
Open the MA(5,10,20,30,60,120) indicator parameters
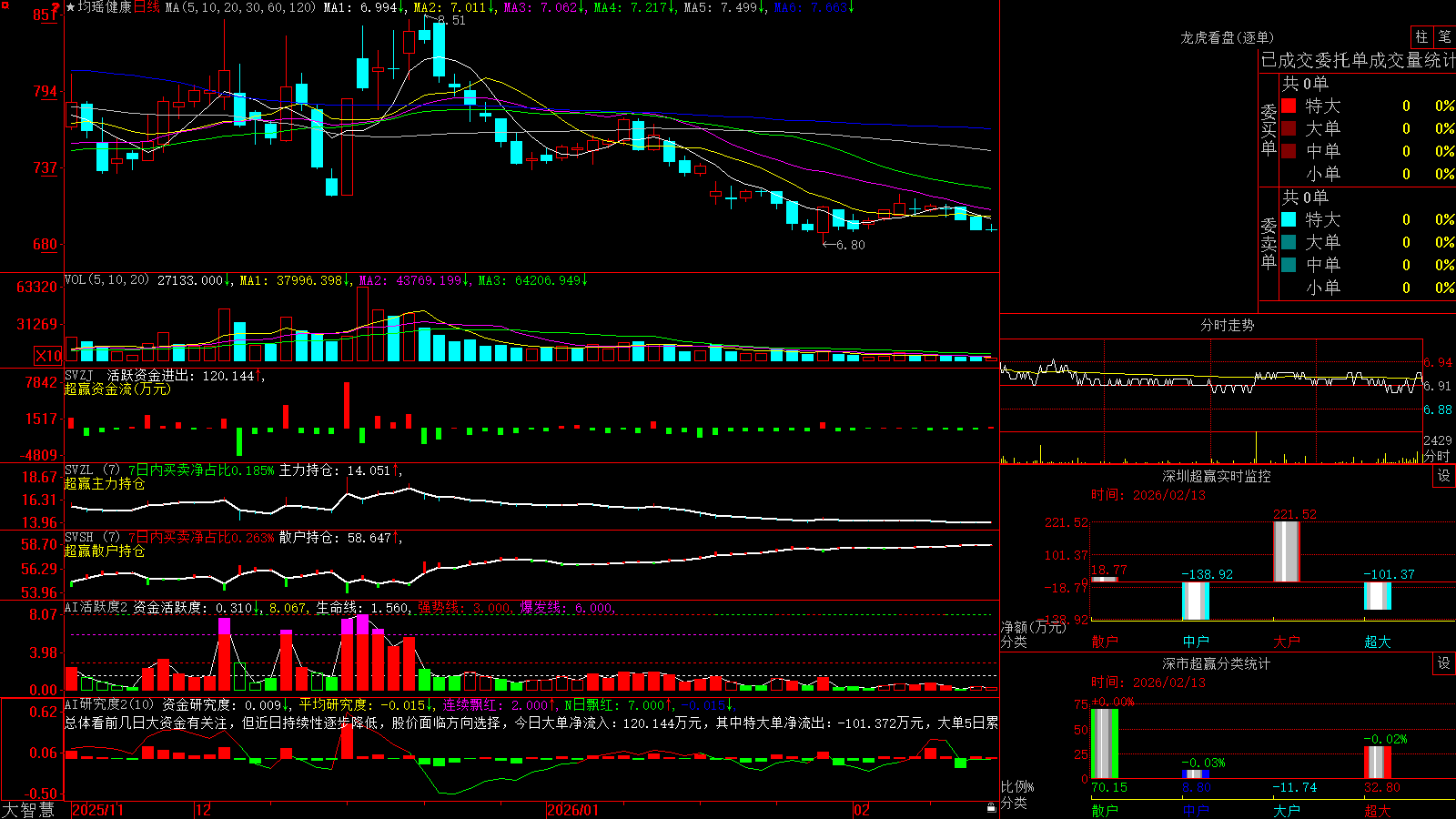point(241,7)
